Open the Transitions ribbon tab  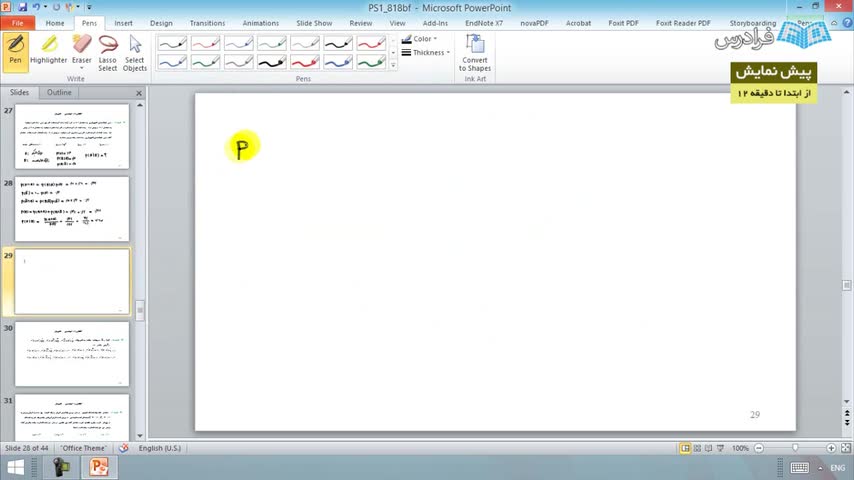point(207,23)
